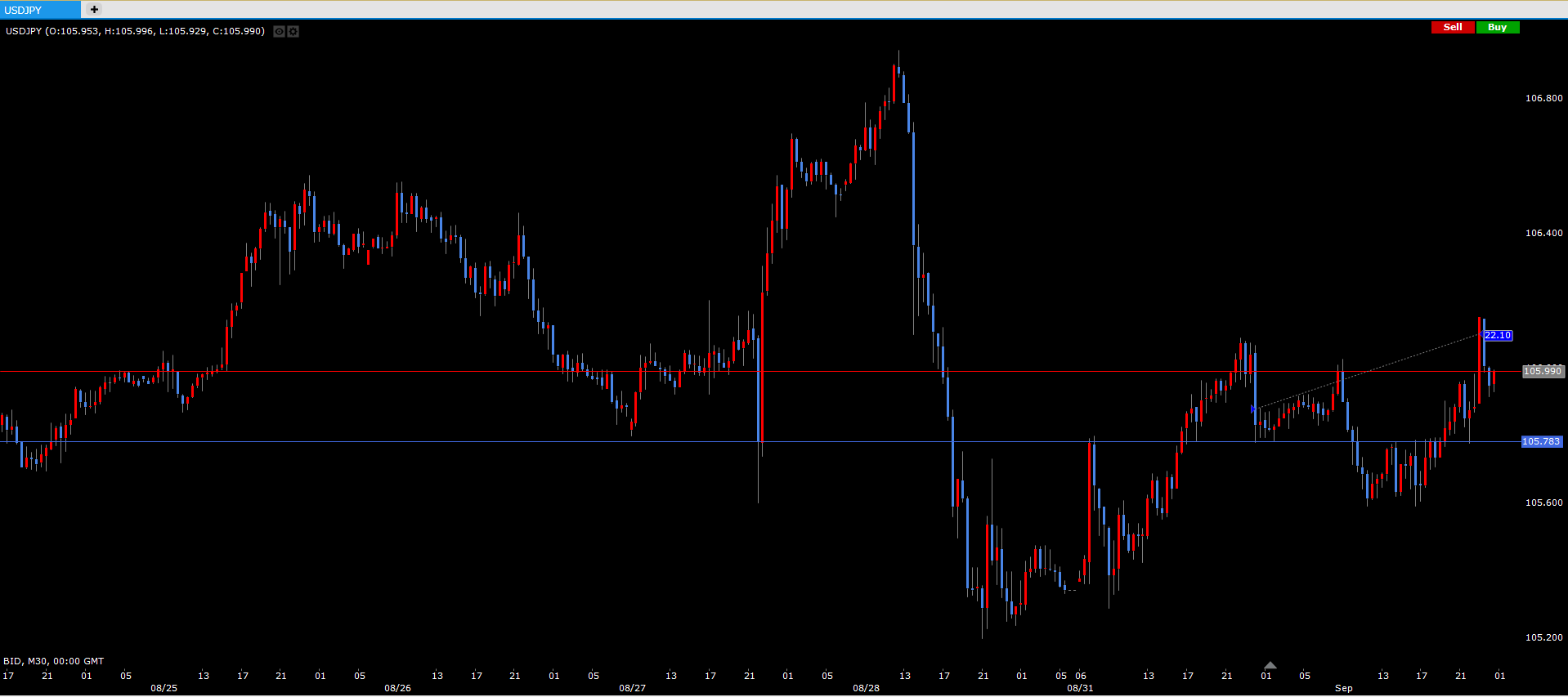This screenshot has width=1568, height=697.
Task: Click the 22.10 pip measurement label
Action: (1498, 335)
